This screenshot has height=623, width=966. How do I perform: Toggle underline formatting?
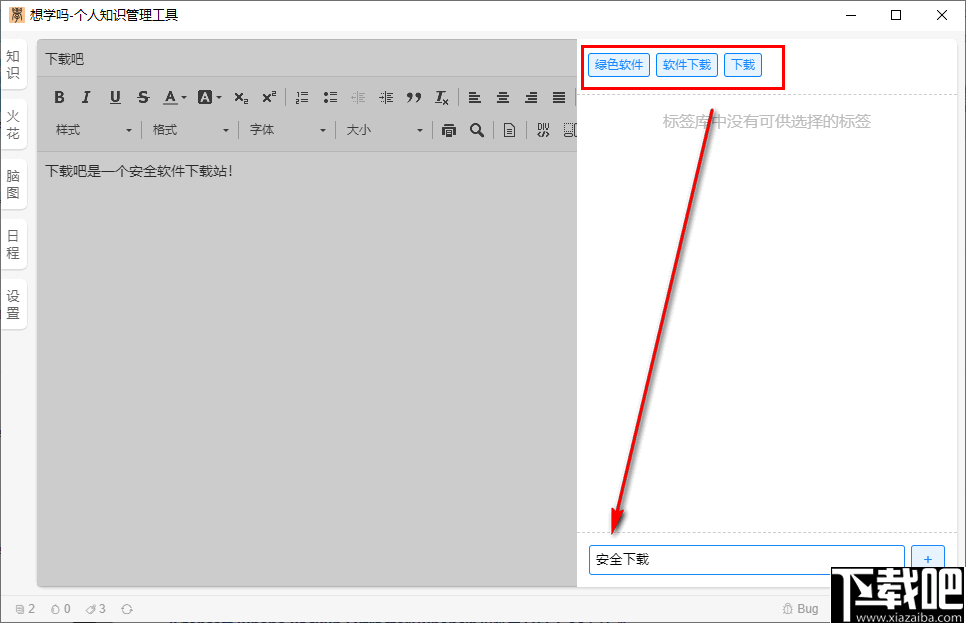point(115,97)
